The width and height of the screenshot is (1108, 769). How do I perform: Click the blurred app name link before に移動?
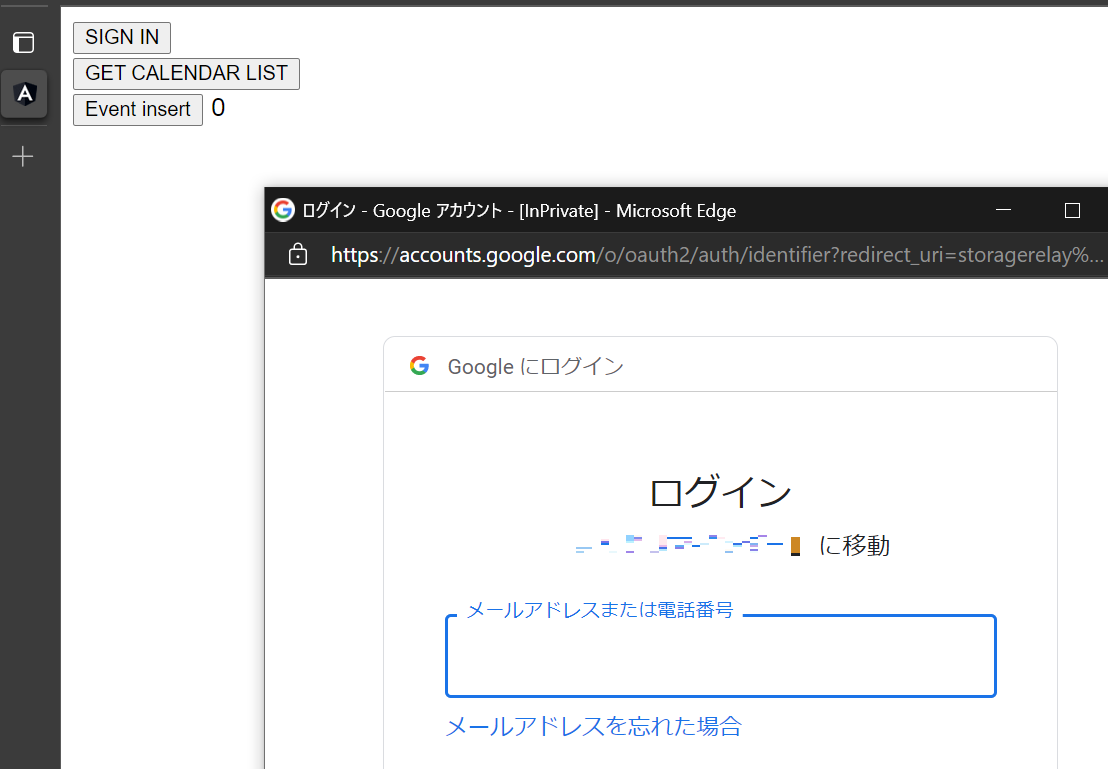688,545
